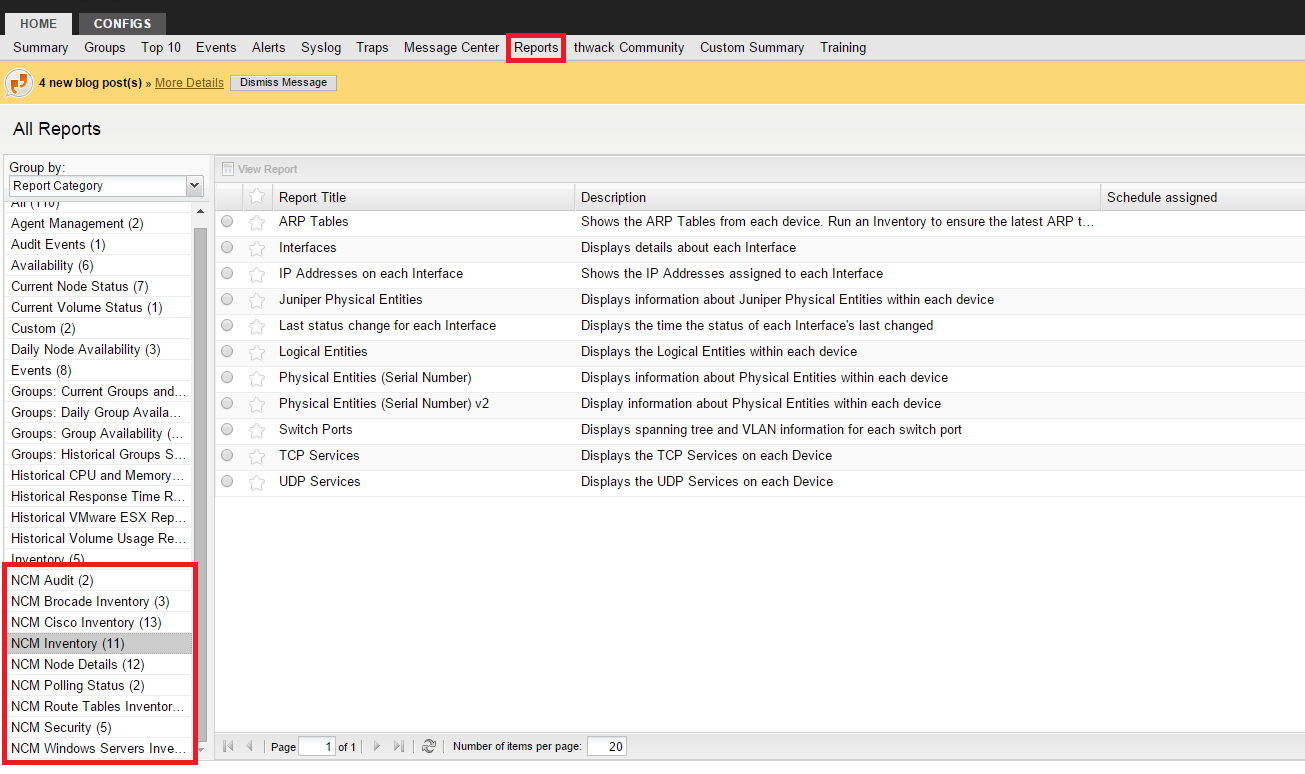Viewport: 1305px width, 774px height.
Task: Open the ARP Tables report
Action: (314, 222)
